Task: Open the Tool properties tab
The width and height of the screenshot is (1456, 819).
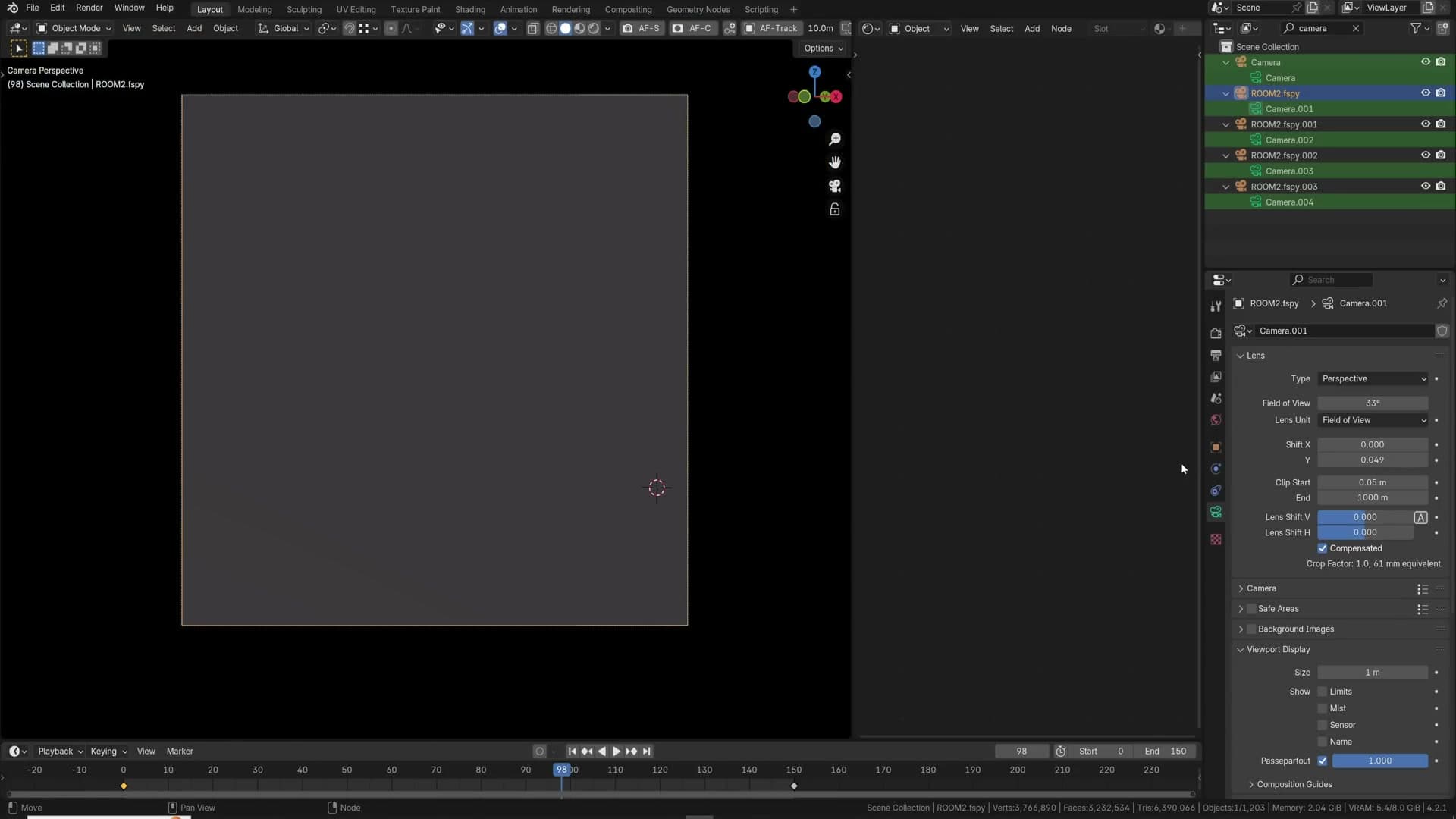Action: [1216, 307]
